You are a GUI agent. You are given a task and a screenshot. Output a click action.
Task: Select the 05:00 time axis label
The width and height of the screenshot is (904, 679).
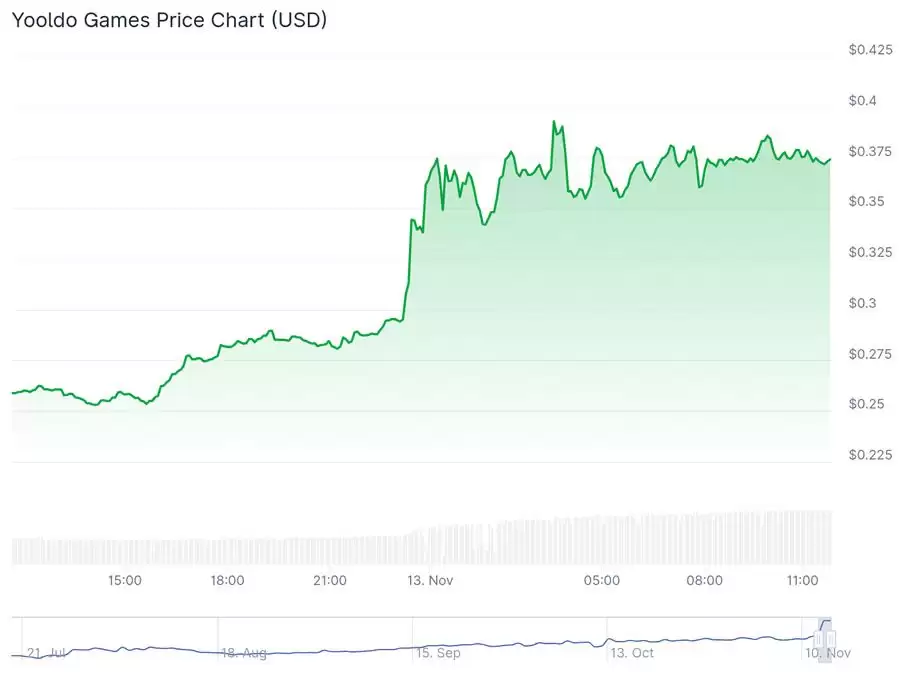coord(602,580)
